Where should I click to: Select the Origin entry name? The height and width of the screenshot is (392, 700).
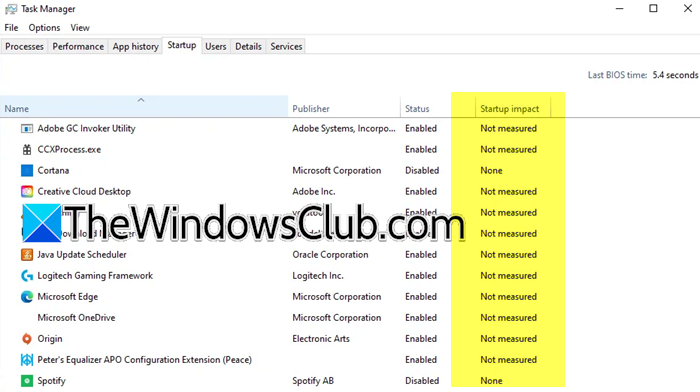(x=50, y=339)
